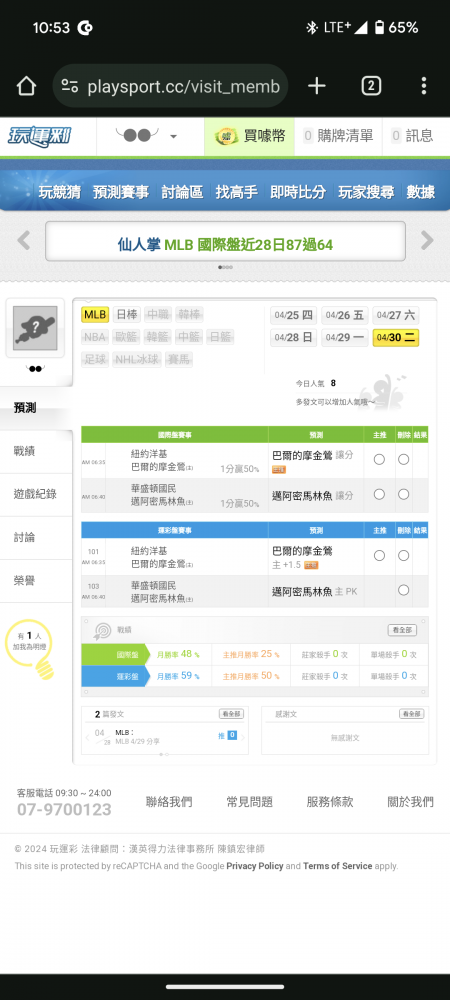Click the target icon next to 戰績 header
Screen dimensions: 450x1000
point(102,630)
